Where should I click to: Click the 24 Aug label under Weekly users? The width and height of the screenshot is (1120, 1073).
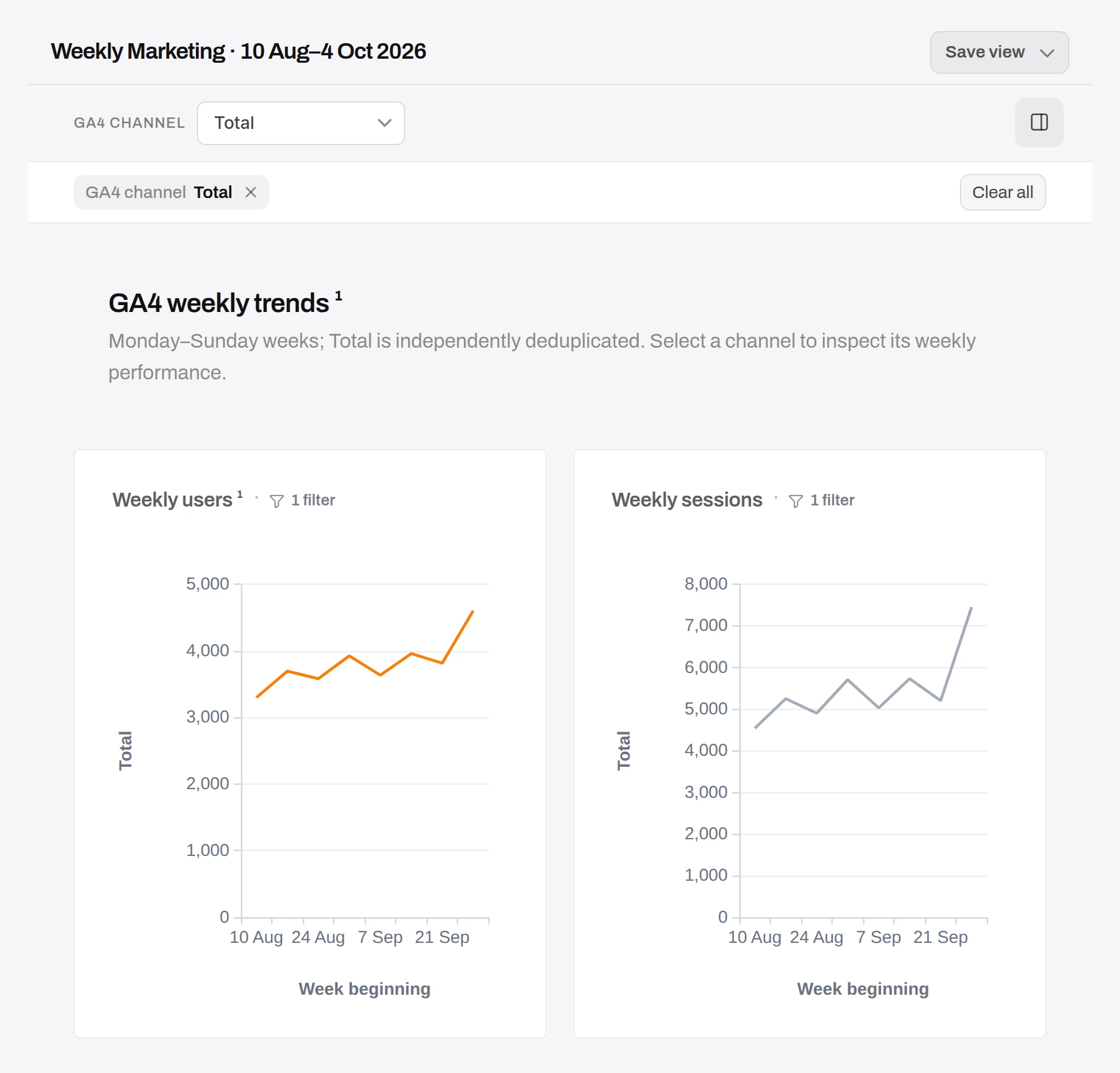click(318, 937)
